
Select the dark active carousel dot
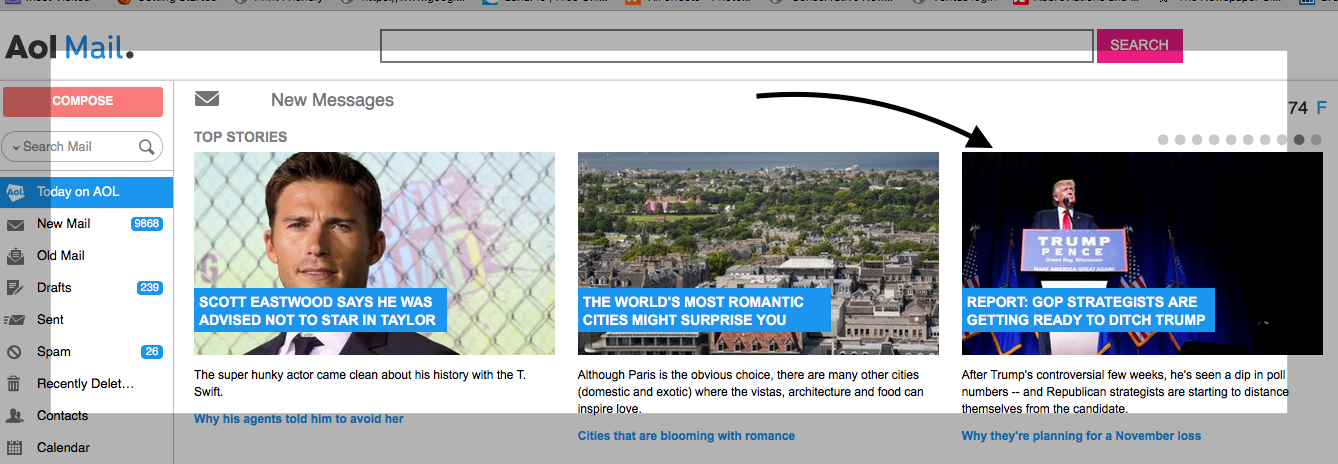coord(1299,140)
